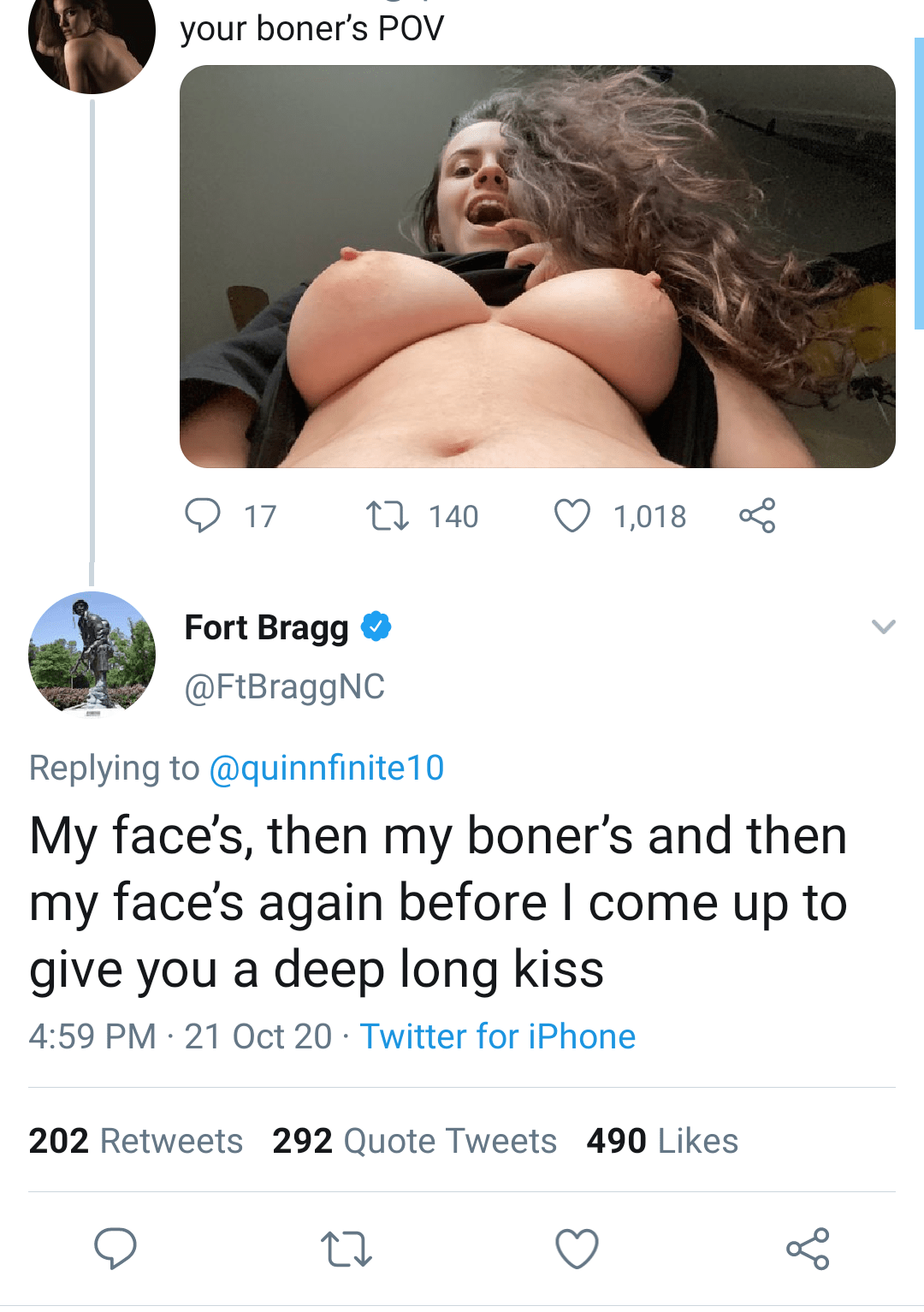Reply to the parent tweet with 17 replies
Screen dimensions: 924x1312
click(x=203, y=516)
